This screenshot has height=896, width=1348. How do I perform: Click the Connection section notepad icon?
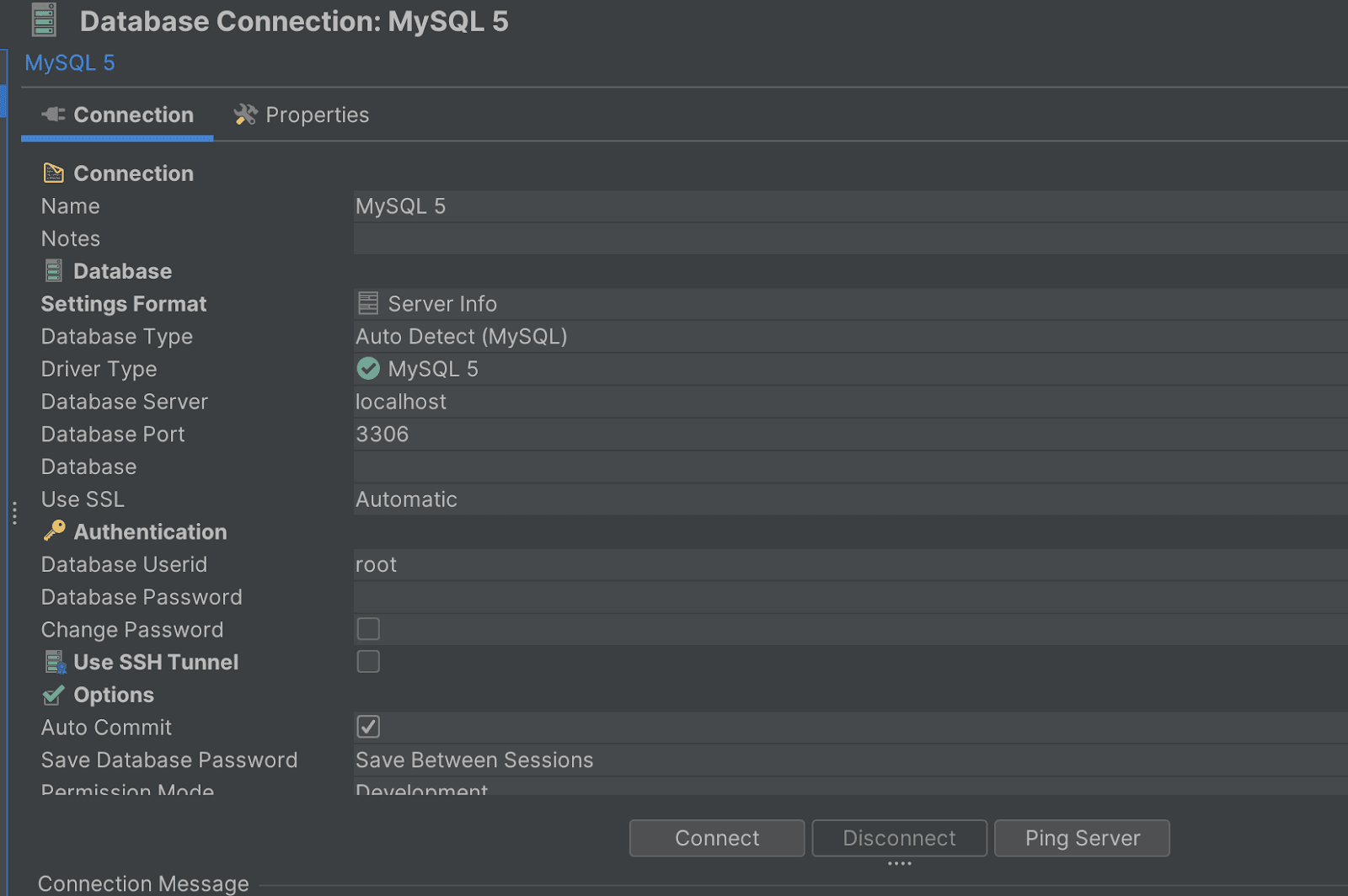54,173
